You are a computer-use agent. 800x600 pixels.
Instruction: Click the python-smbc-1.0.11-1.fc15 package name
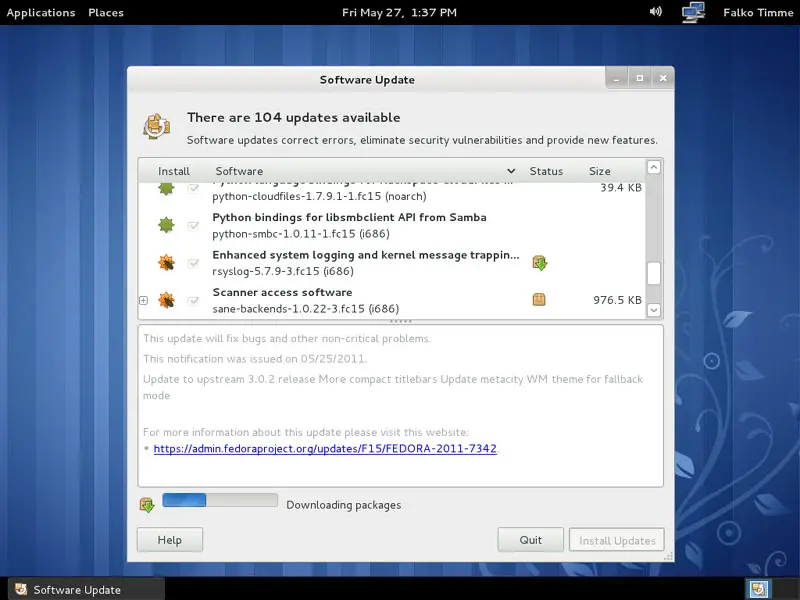pos(301,234)
